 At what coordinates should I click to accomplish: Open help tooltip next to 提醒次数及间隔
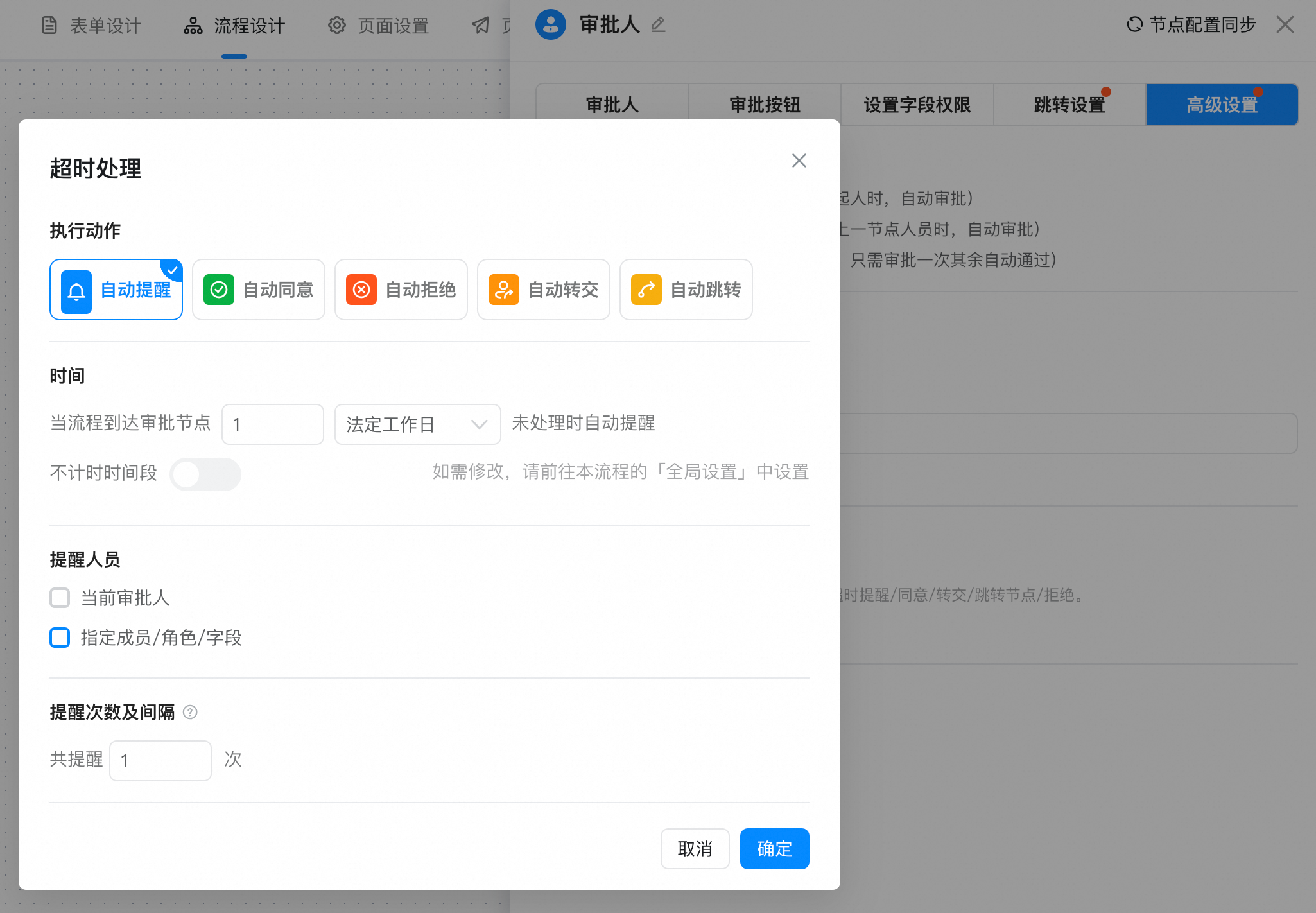pos(190,712)
